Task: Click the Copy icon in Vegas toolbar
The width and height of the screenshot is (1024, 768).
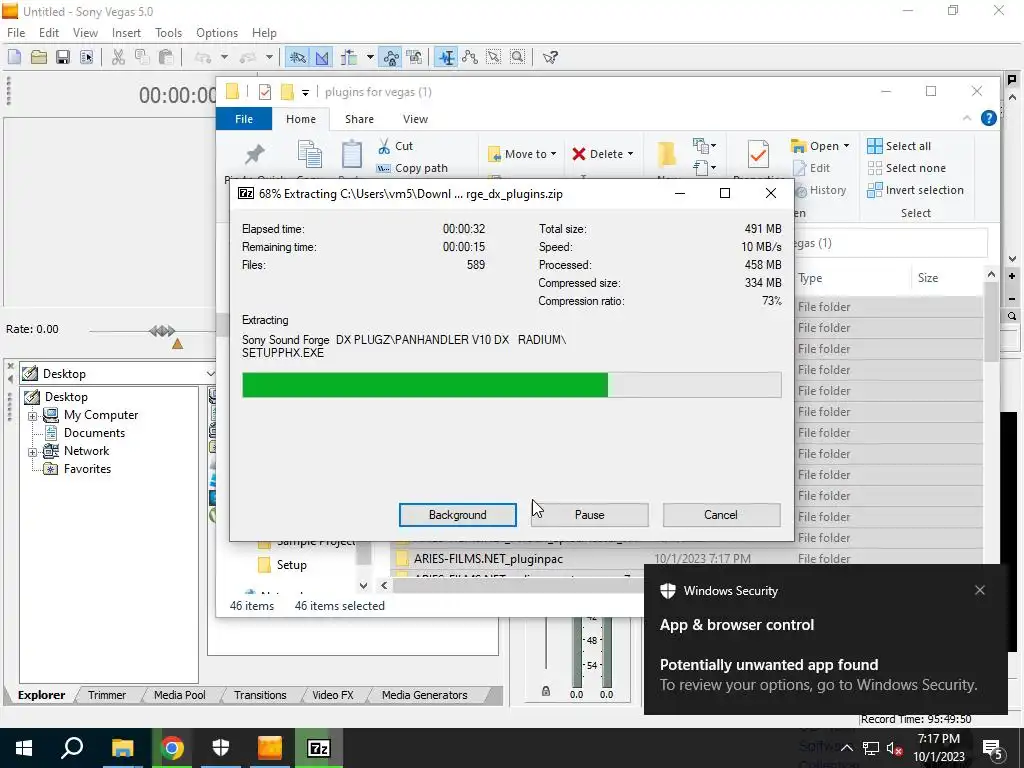Action: (x=142, y=57)
